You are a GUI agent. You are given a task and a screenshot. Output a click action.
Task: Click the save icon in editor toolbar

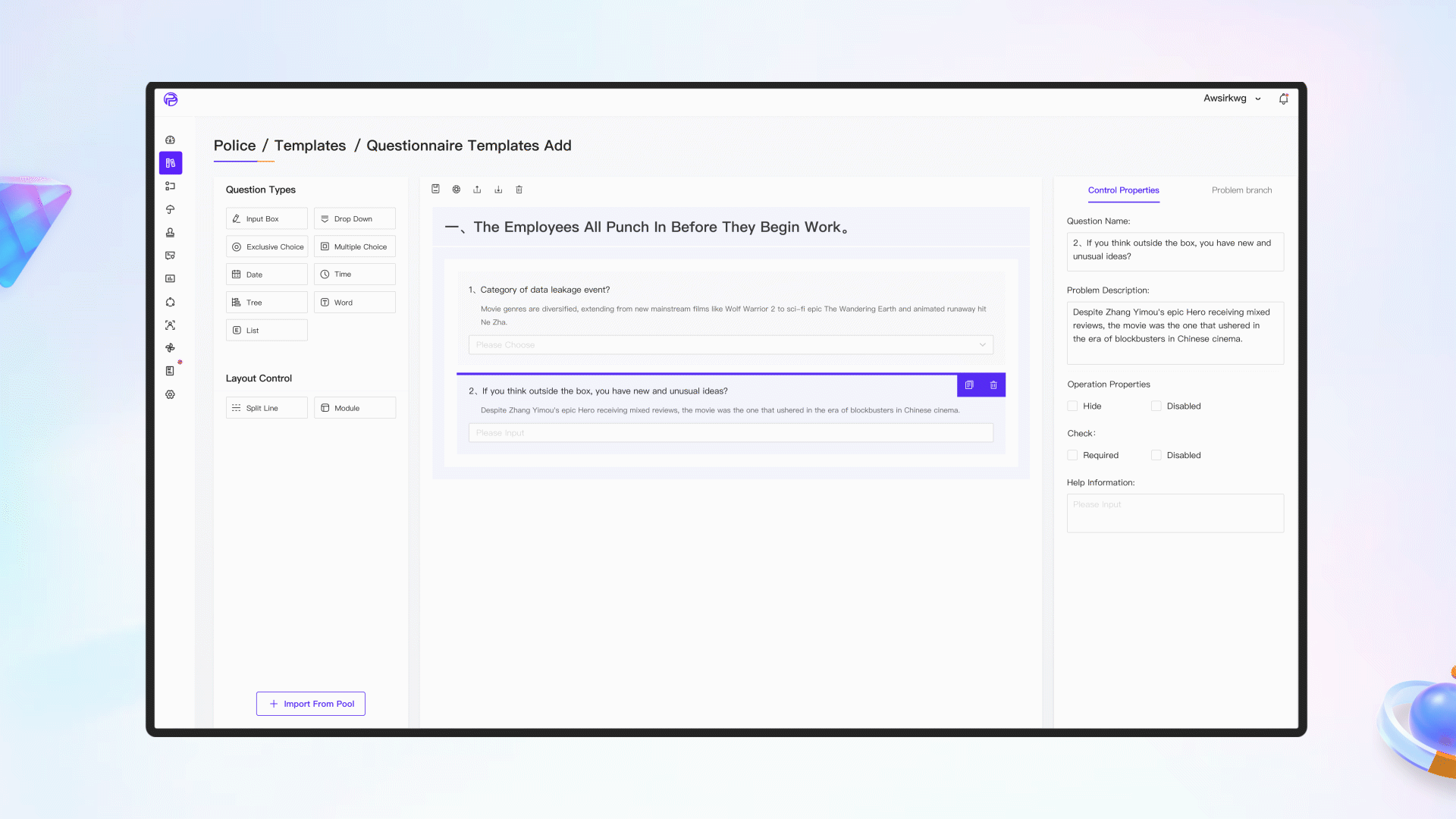(435, 190)
